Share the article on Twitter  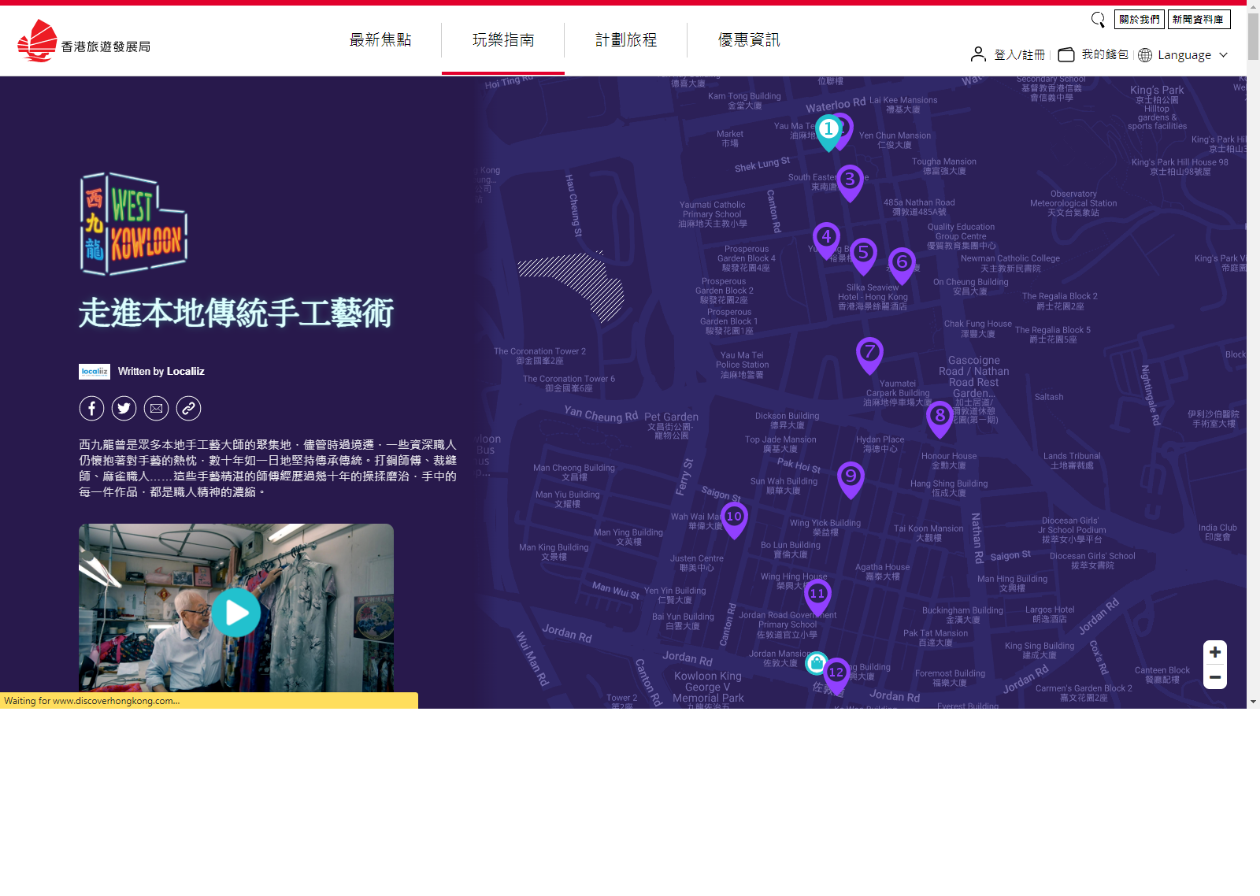pyautogui.click(x=124, y=408)
